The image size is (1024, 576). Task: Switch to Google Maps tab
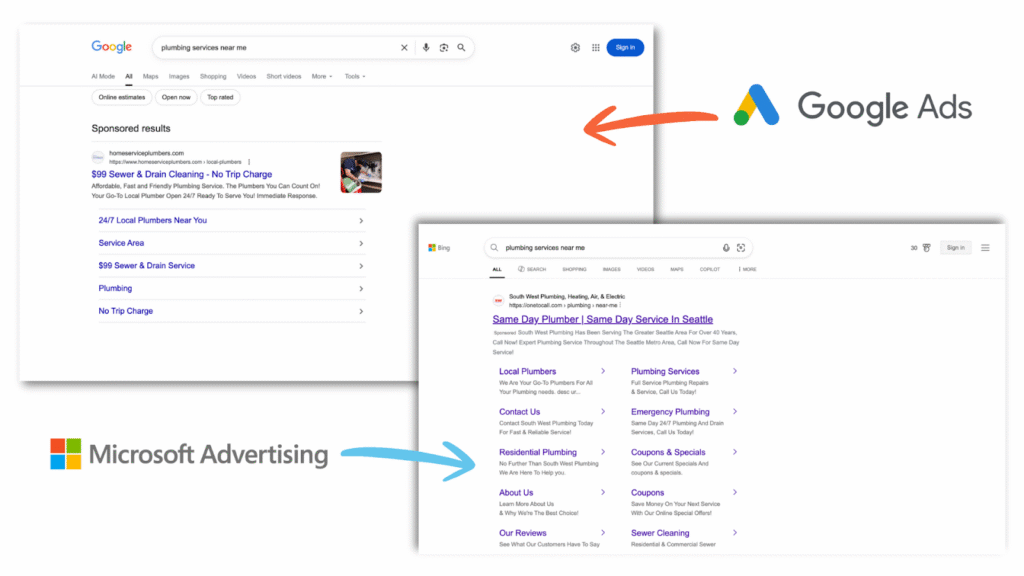coord(151,76)
